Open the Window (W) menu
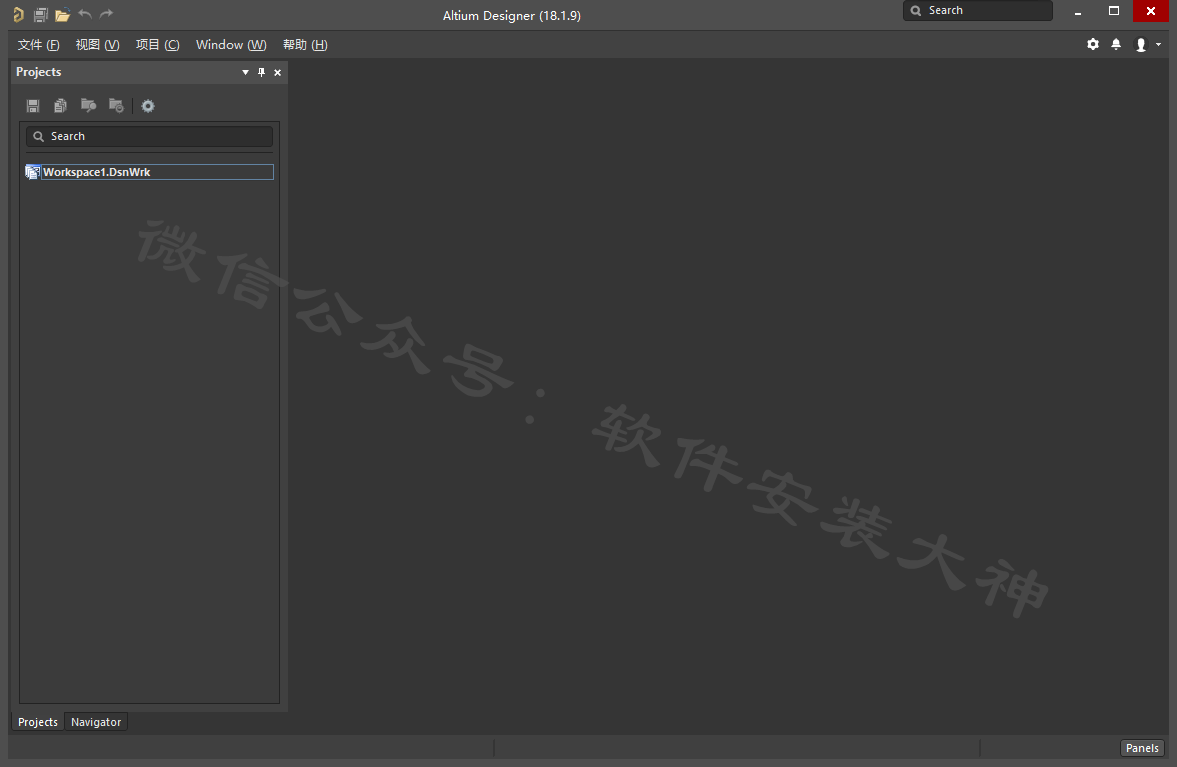The width and height of the screenshot is (1177, 767). pos(231,45)
